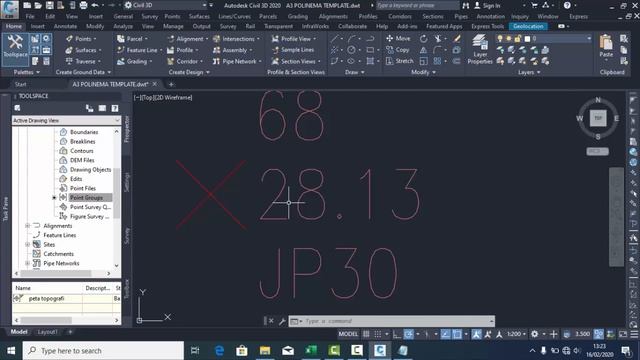This screenshot has height=360, width=640.
Task: Click the Assembly tool
Action: tap(232, 50)
